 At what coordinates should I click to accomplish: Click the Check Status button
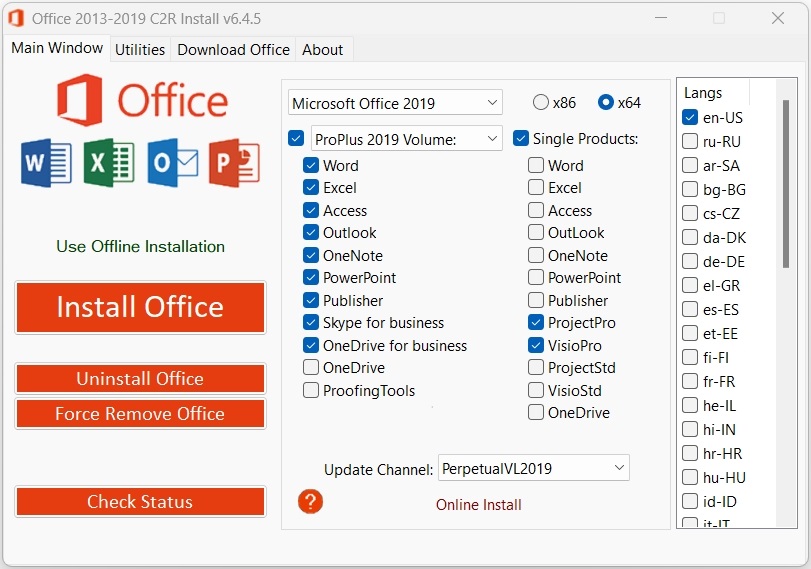tap(140, 502)
